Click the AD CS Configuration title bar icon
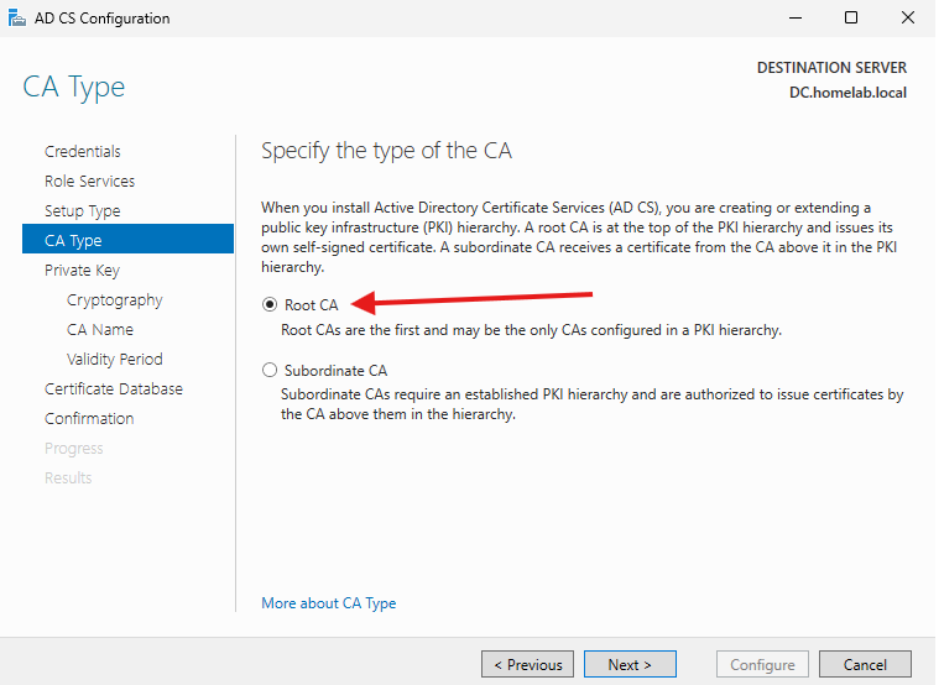 point(17,17)
